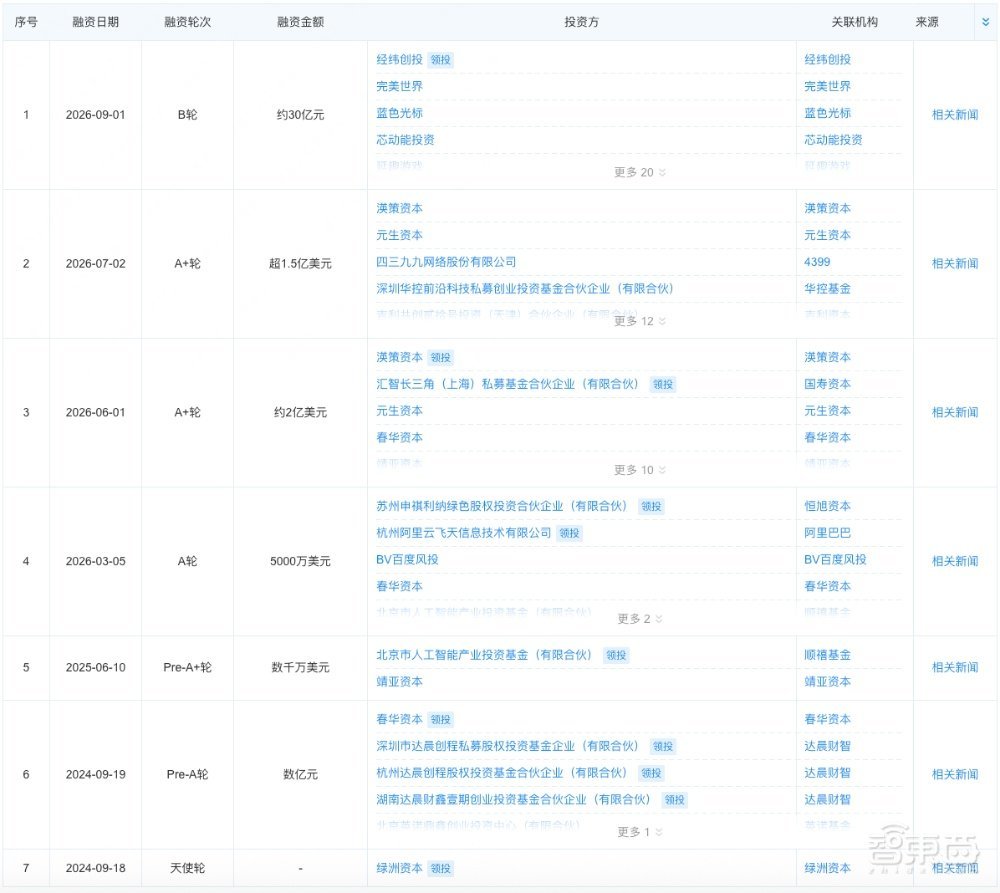Open 绿洲资本 in the 关联机构 column
Image resolution: width=1000 pixels, height=893 pixels.
point(827,868)
